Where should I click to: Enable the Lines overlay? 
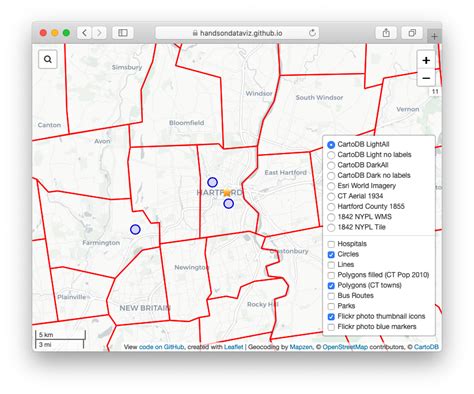(341, 265)
